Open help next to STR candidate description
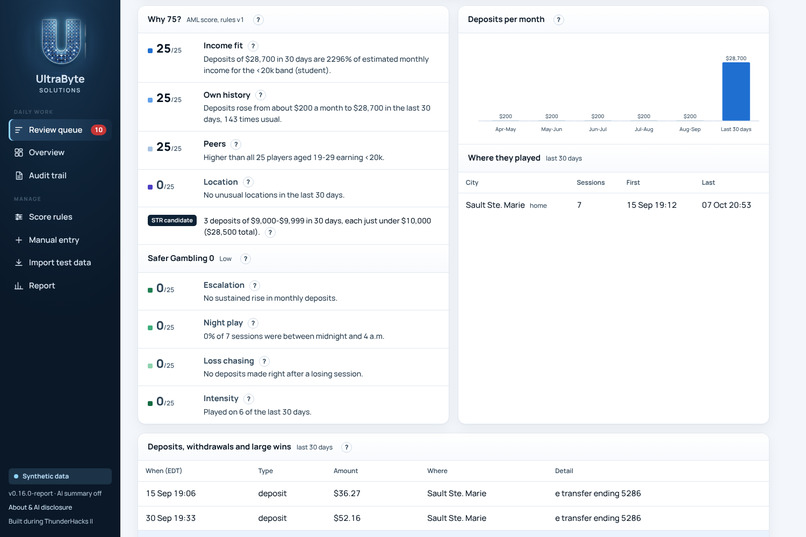The image size is (806, 537). (270, 232)
